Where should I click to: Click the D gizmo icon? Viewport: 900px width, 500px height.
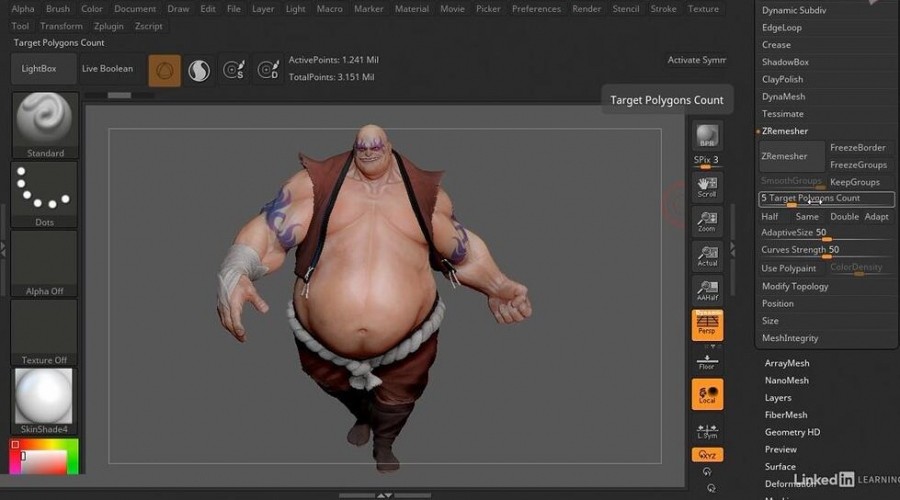(x=268, y=71)
